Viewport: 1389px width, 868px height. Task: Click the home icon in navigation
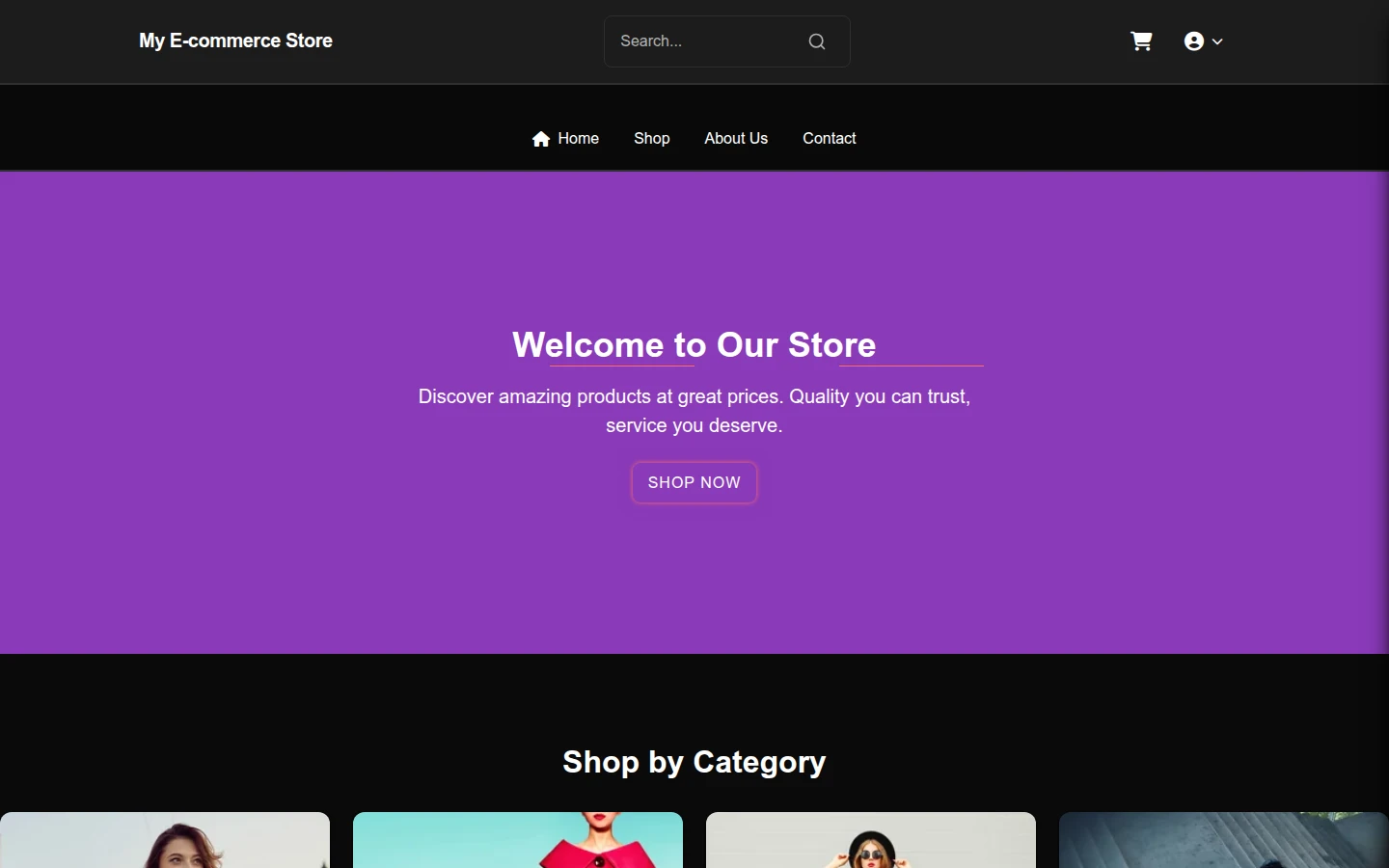point(541,139)
